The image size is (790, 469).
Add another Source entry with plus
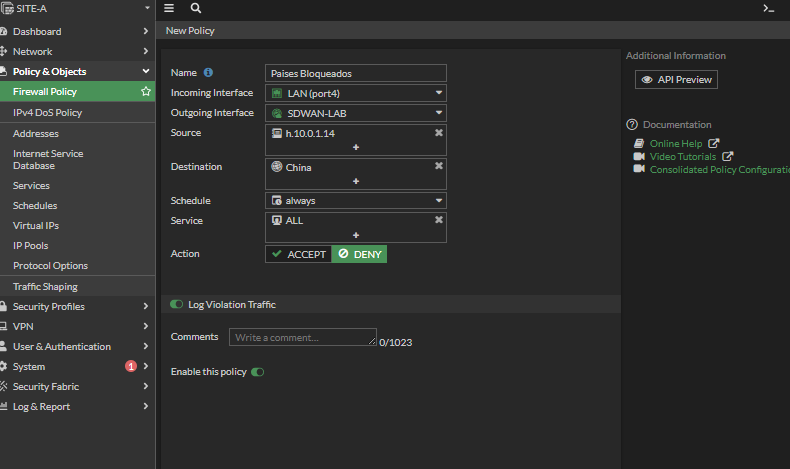point(356,147)
